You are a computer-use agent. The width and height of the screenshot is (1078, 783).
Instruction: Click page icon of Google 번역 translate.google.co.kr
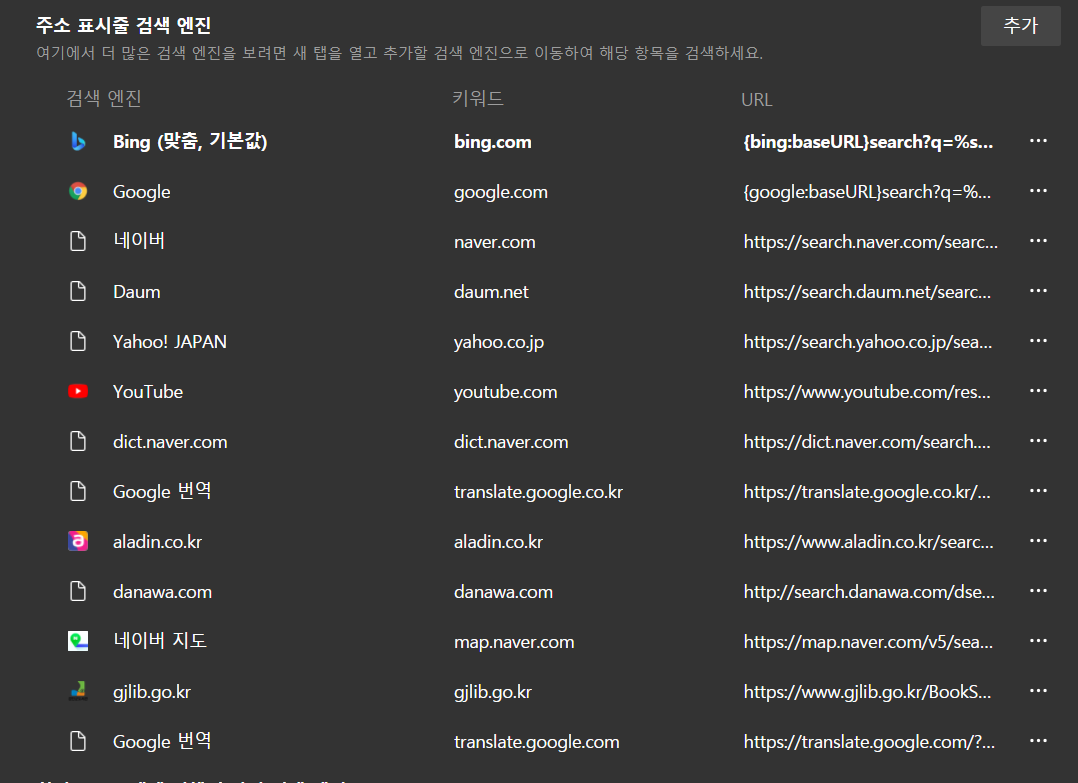pos(78,492)
